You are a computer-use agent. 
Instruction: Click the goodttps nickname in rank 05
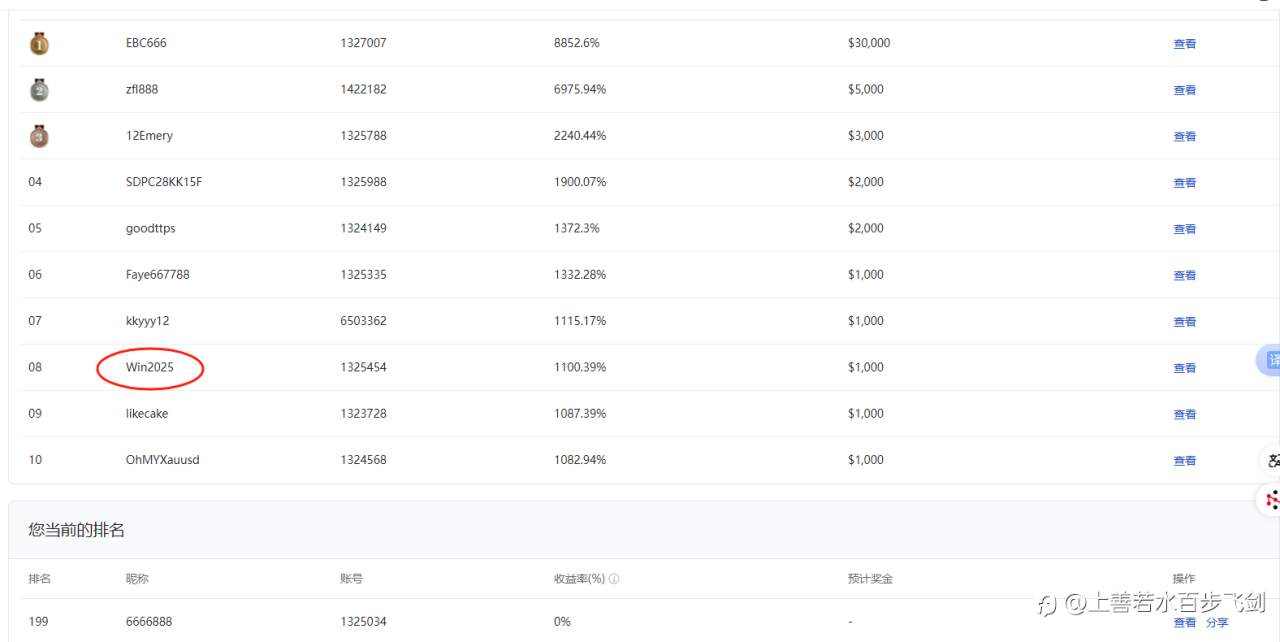pos(150,228)
